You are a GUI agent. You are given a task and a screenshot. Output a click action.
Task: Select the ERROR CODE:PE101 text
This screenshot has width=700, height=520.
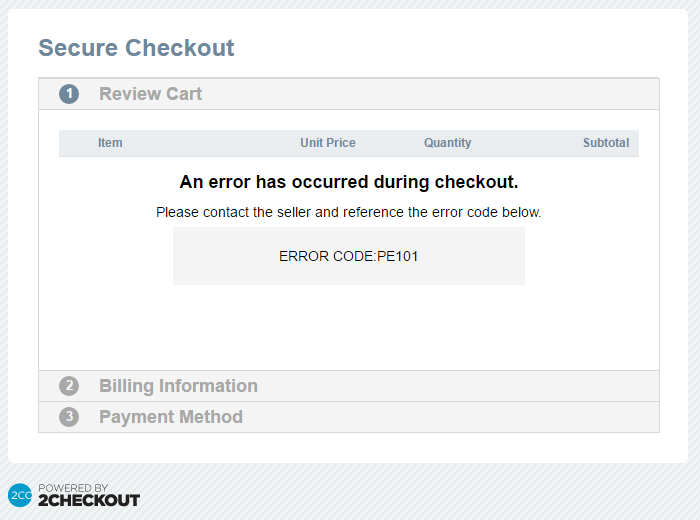pos(348,256)
